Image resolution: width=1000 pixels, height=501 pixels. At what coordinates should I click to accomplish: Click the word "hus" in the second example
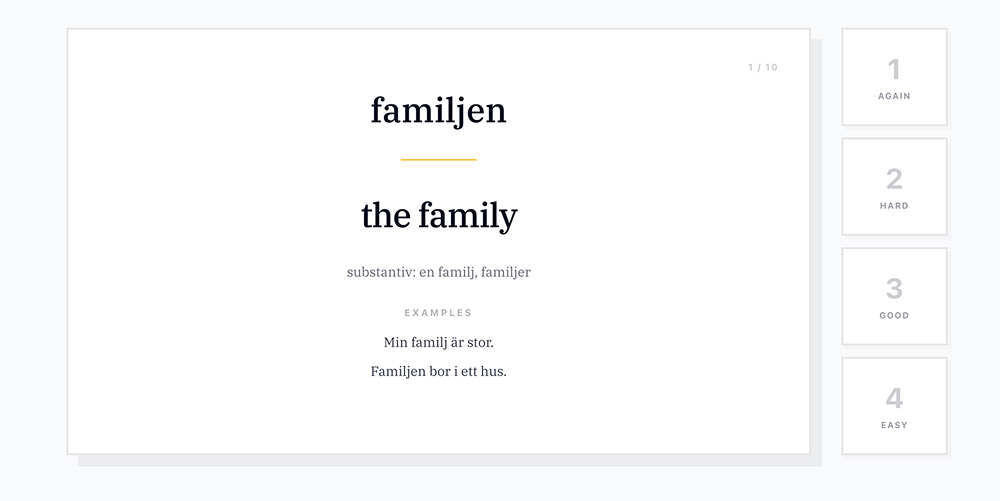pyautogui.click(x=492, y=372)
